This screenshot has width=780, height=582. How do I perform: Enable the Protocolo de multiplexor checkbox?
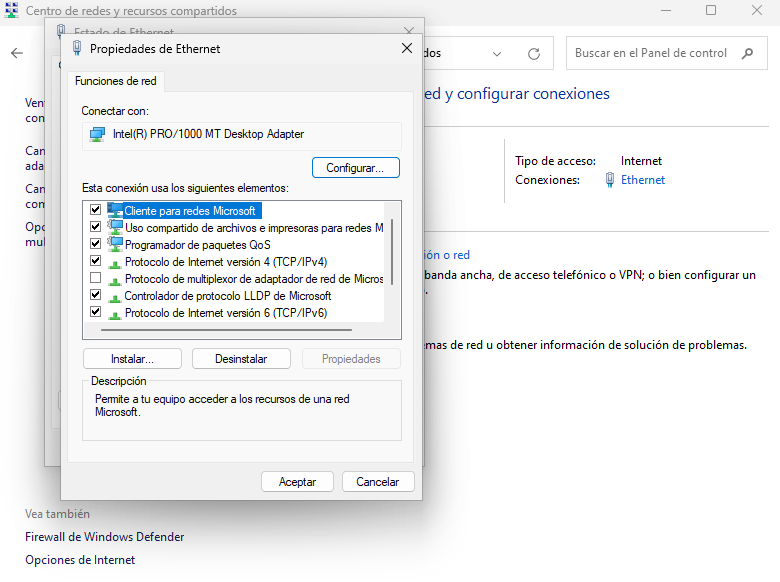pos(96,279)
